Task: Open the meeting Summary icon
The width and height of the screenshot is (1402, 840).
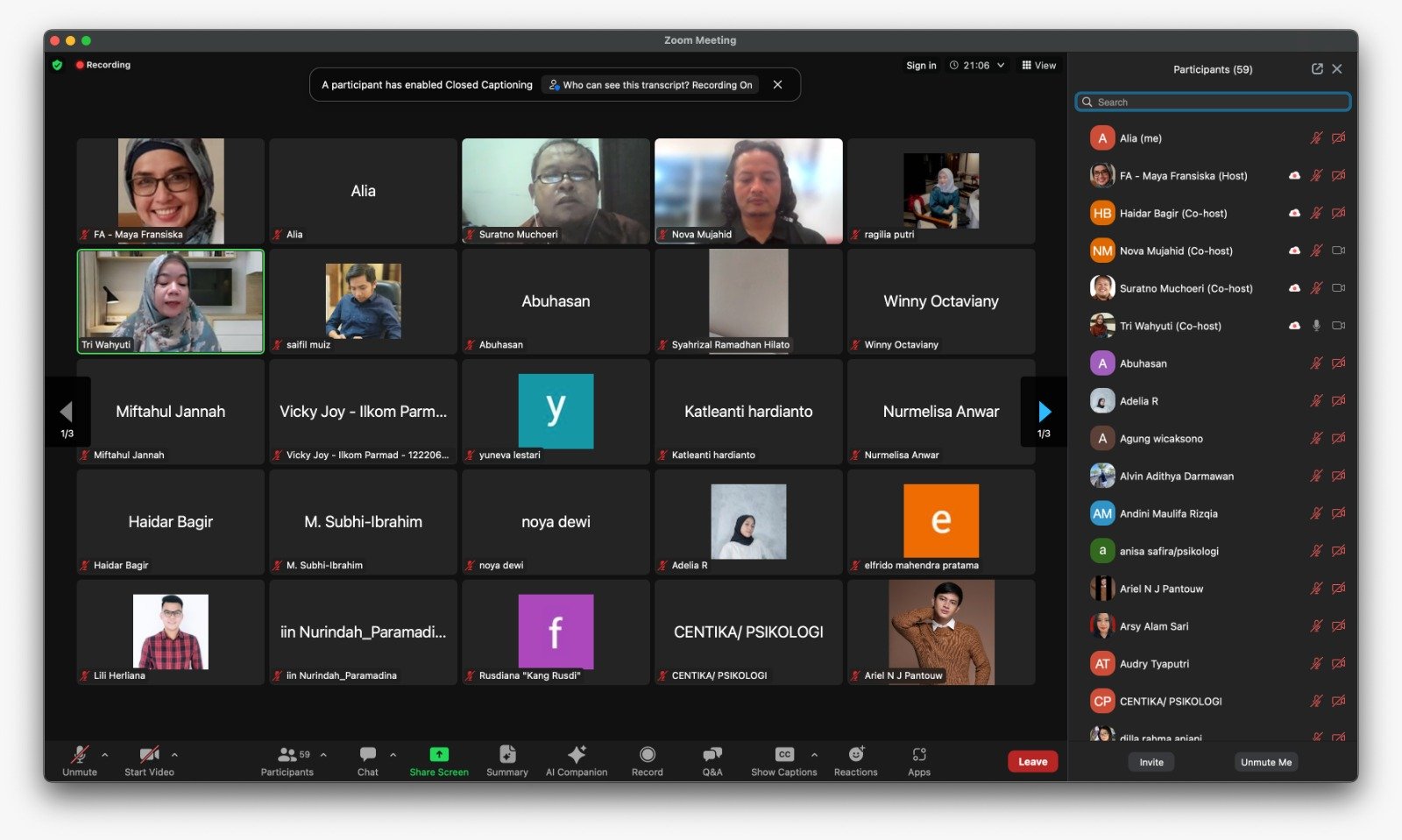Action: coord(507,755)
